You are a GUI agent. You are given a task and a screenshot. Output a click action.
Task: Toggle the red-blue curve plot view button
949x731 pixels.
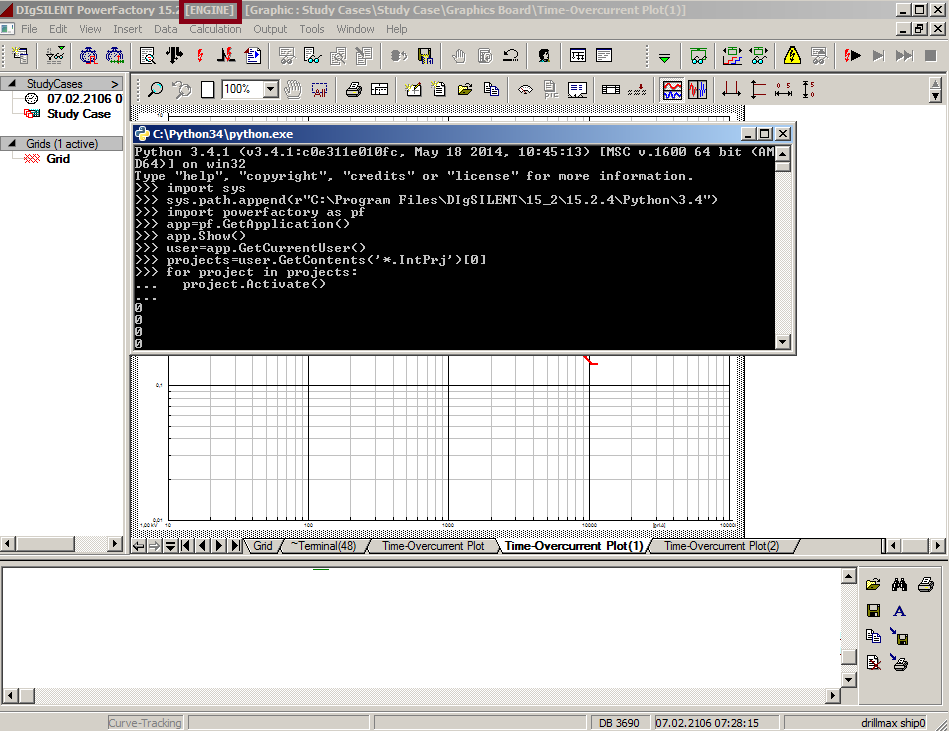coord(672,89)
